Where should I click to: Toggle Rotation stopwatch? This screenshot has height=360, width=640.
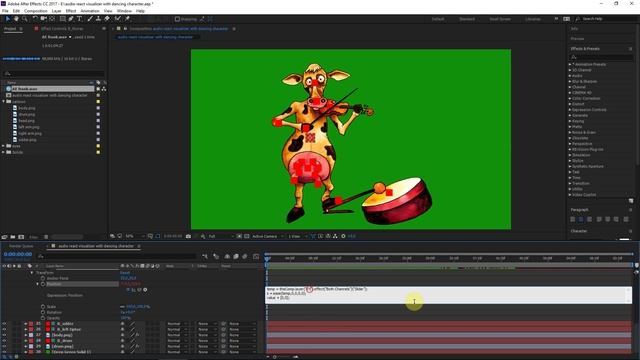43,312
